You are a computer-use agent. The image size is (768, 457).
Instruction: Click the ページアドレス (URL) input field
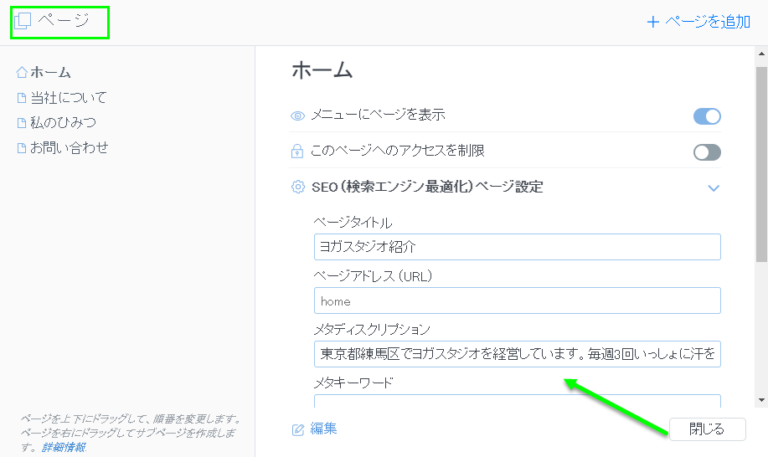tap(517, 300)
